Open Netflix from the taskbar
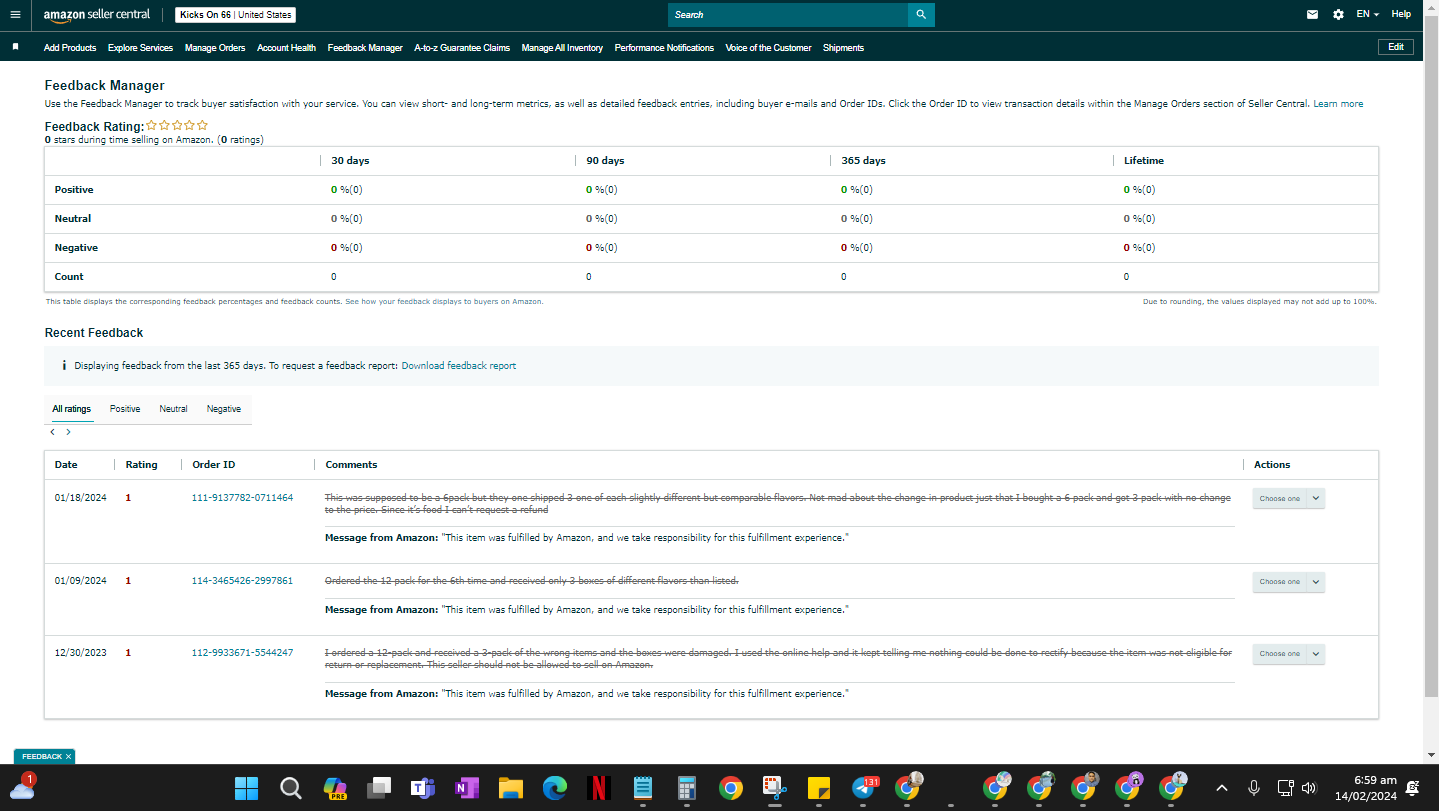 599,789
